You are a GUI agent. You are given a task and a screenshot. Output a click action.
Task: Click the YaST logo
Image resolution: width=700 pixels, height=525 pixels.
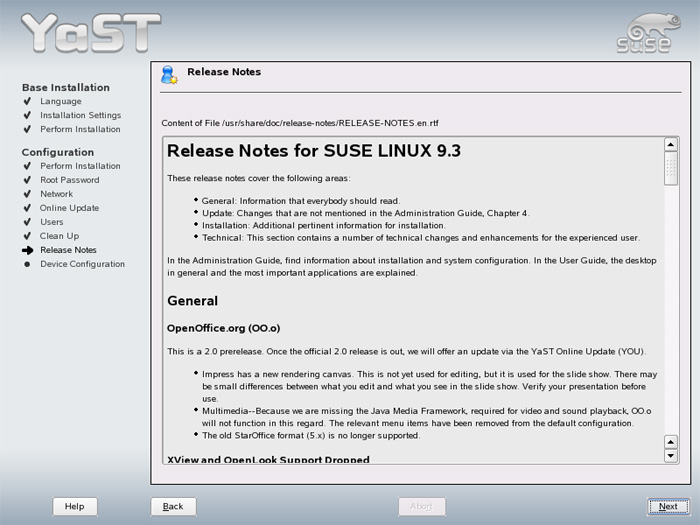[91, 32]
